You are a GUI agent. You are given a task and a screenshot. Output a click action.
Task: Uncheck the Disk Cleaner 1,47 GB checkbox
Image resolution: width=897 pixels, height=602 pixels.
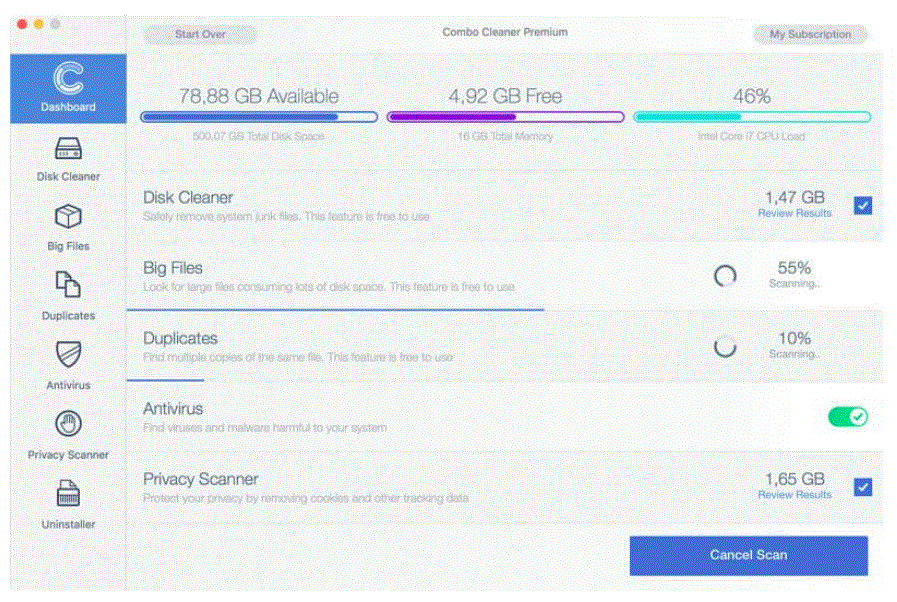(863, 205)
